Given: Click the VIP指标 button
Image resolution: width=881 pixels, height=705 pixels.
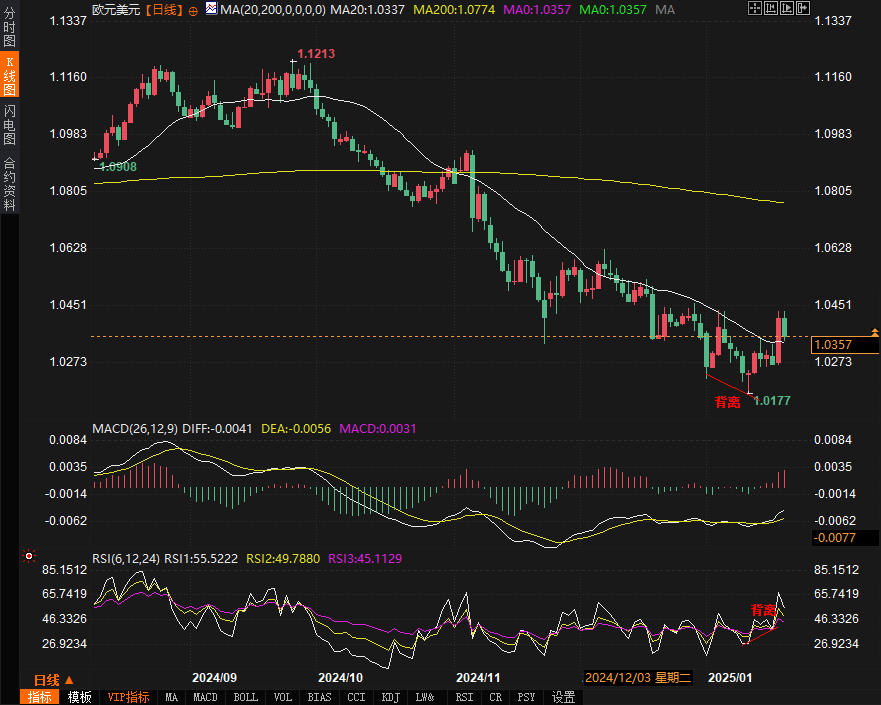Looking at the screenshot, I should [x=128, y=697].
